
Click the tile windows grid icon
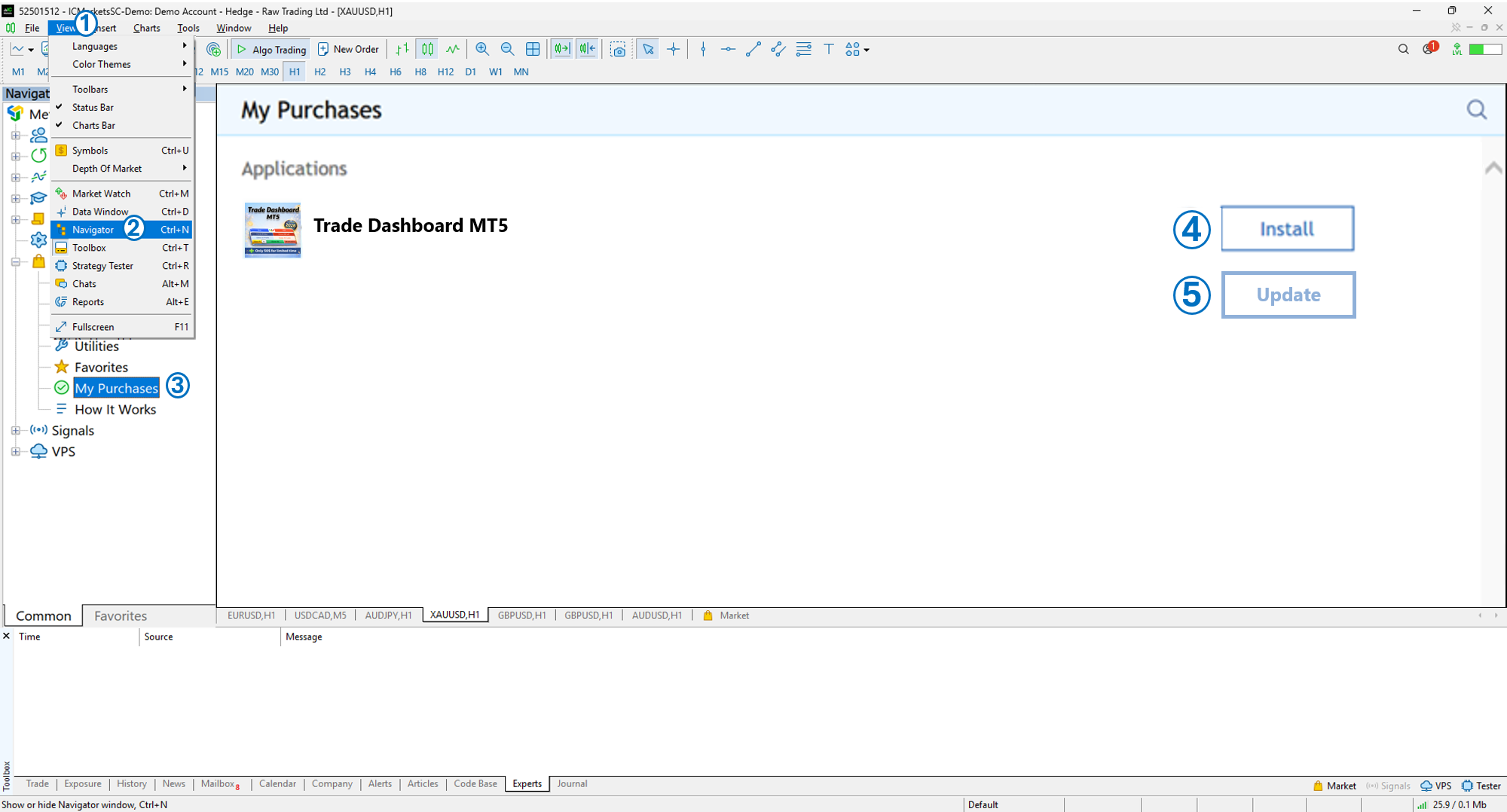click(x=533, y=49)
